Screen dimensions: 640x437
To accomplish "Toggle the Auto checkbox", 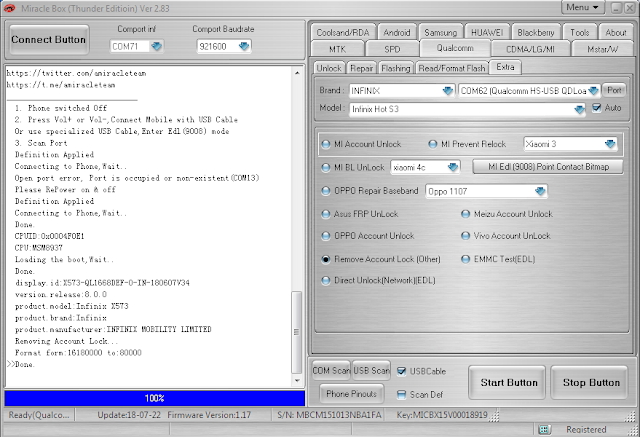I will [597, 108].
